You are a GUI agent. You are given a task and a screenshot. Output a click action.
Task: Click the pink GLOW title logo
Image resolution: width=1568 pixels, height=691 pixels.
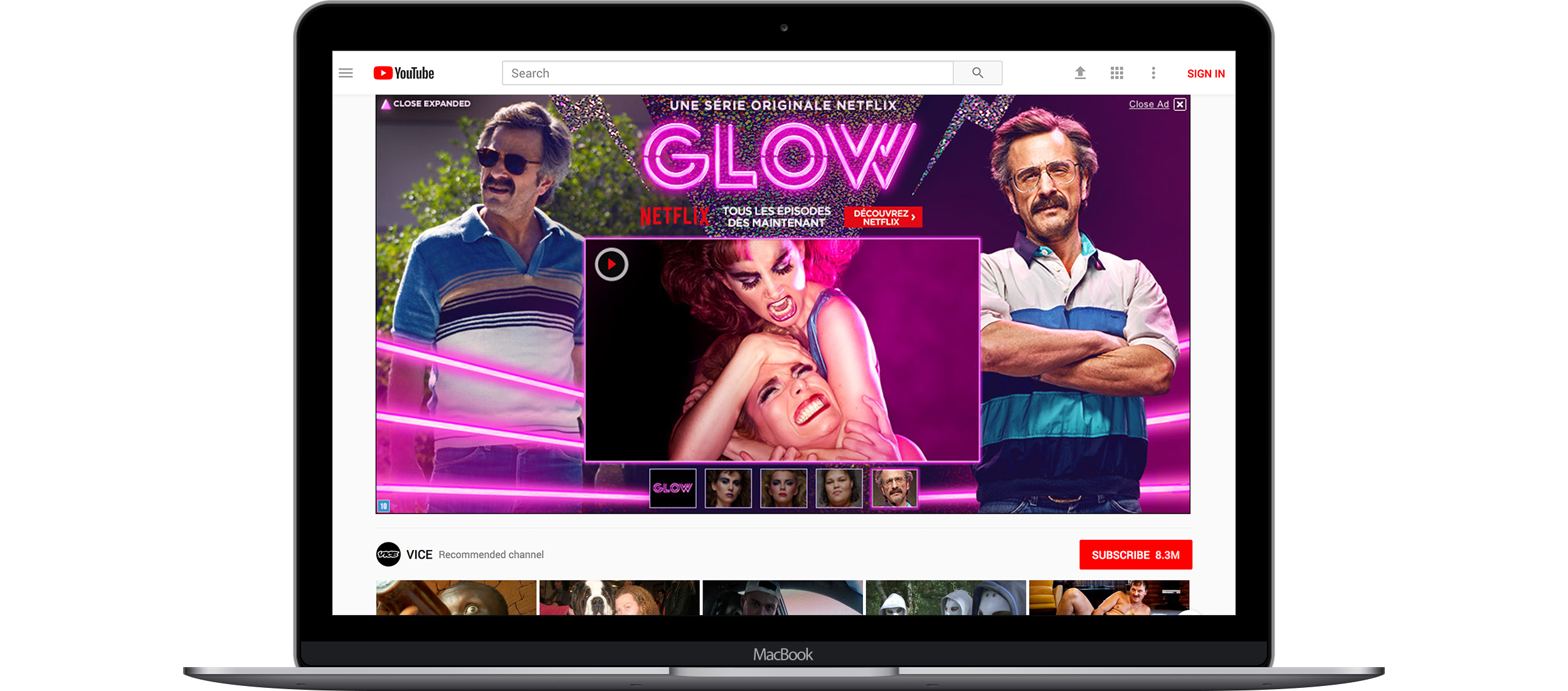tap(779, 157)
